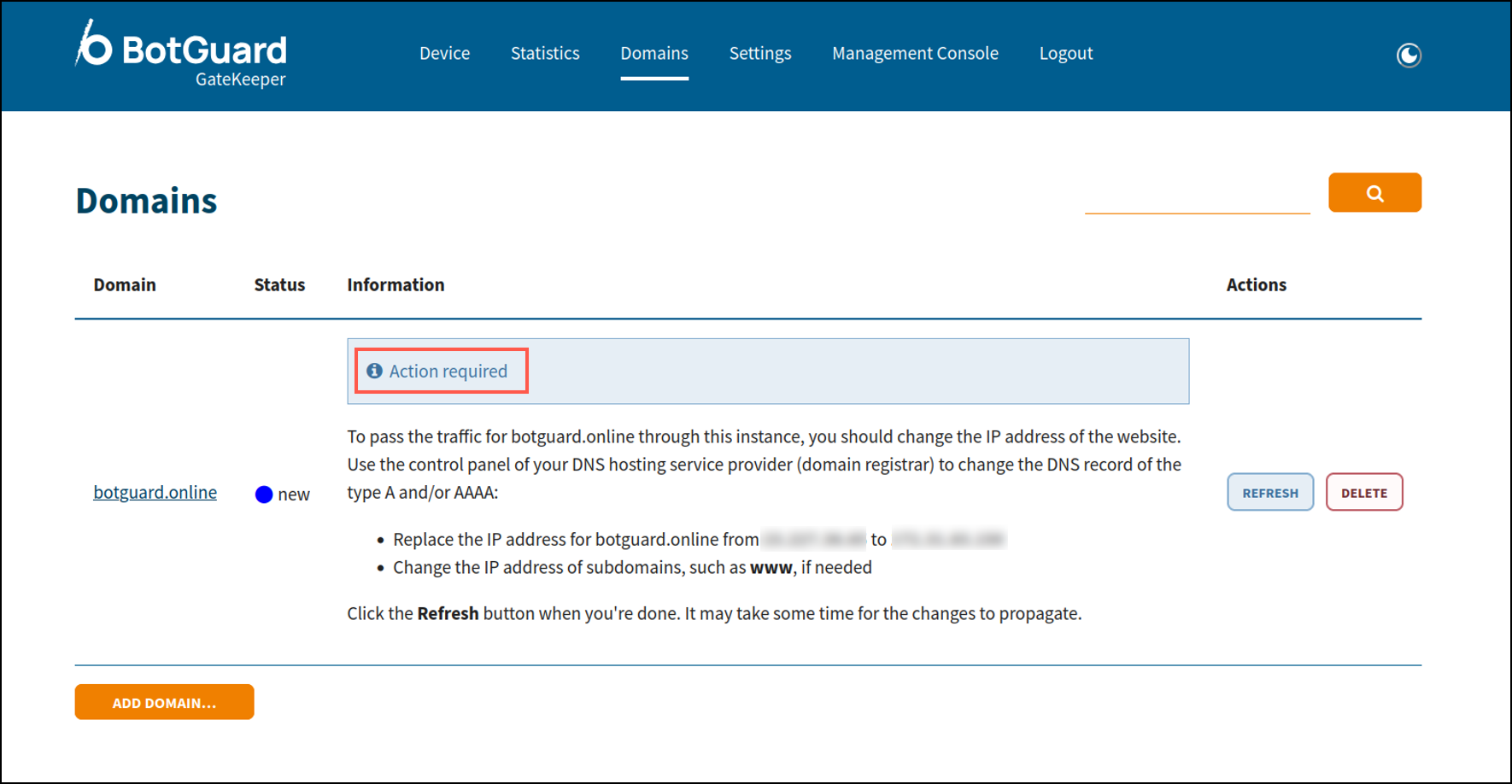Screen dimensions: 1512x784
Task: Click the Delete button for botguard.online
Action: point(1364,492)
